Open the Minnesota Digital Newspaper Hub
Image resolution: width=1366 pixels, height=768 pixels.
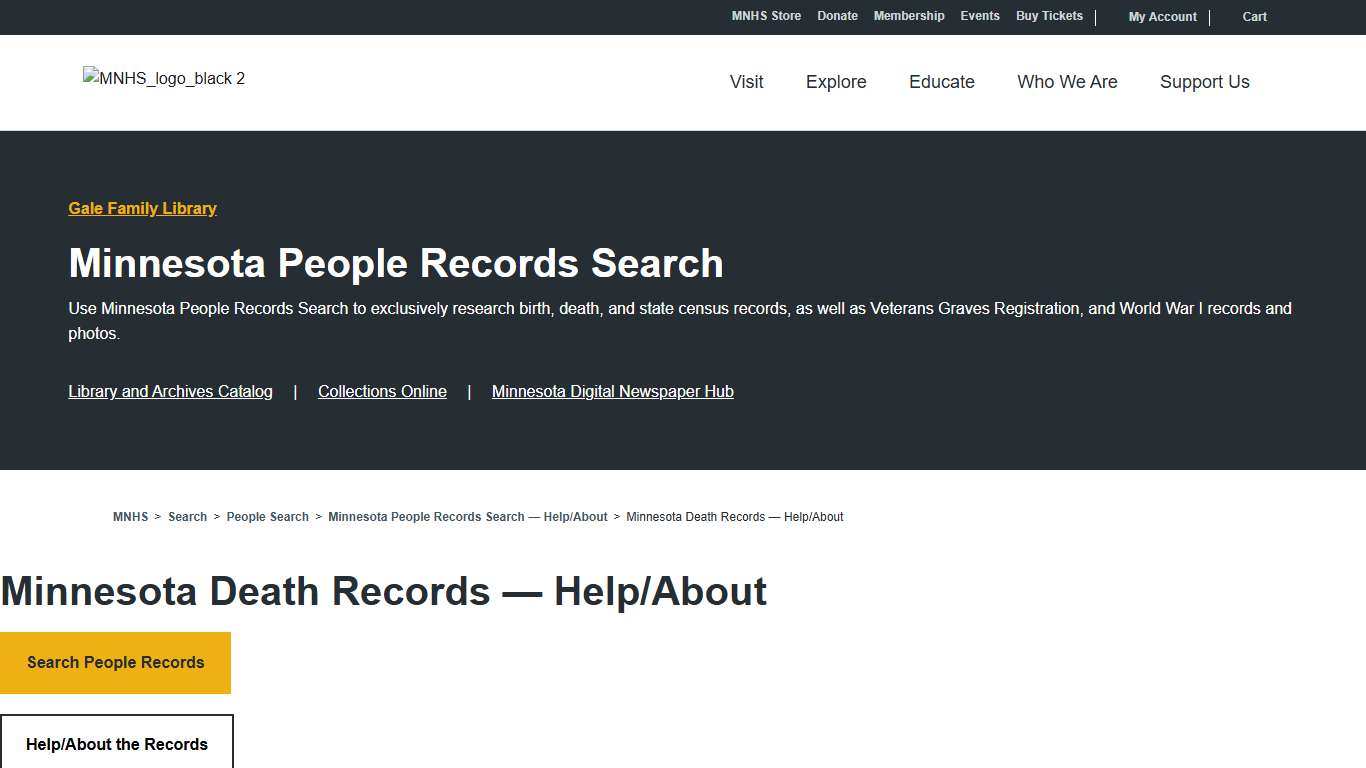(612, 391)
